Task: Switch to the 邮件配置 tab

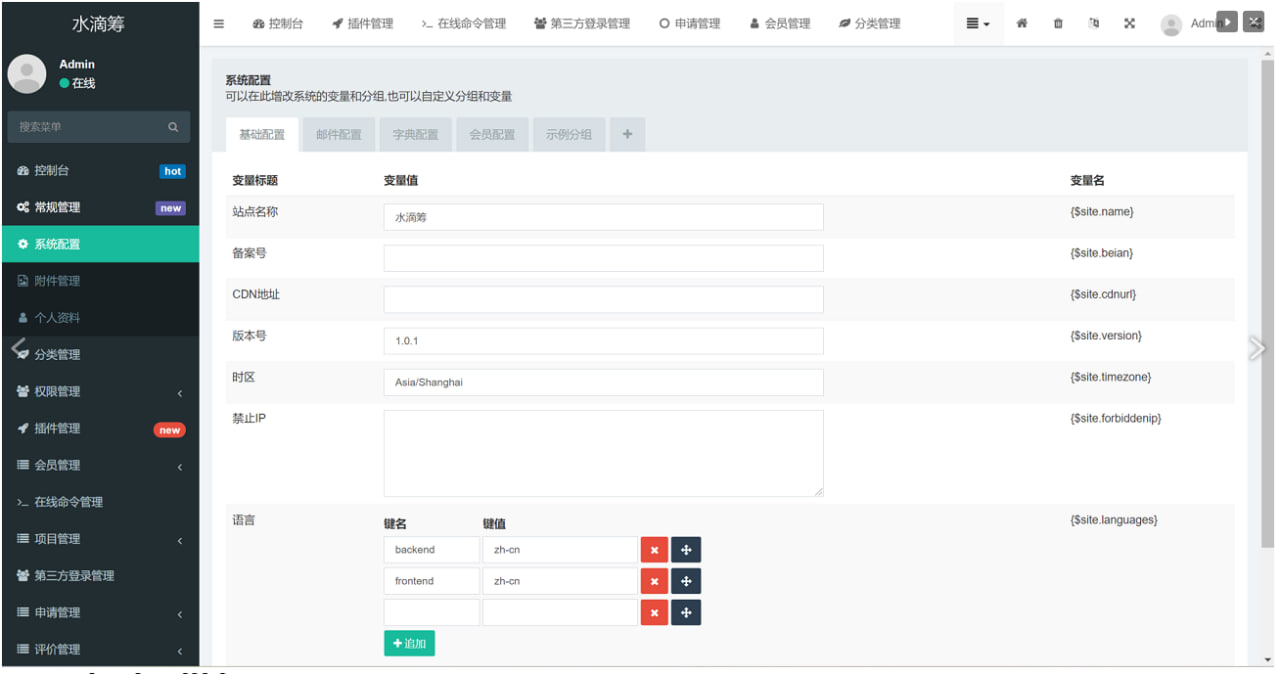Action: (338, 134)
